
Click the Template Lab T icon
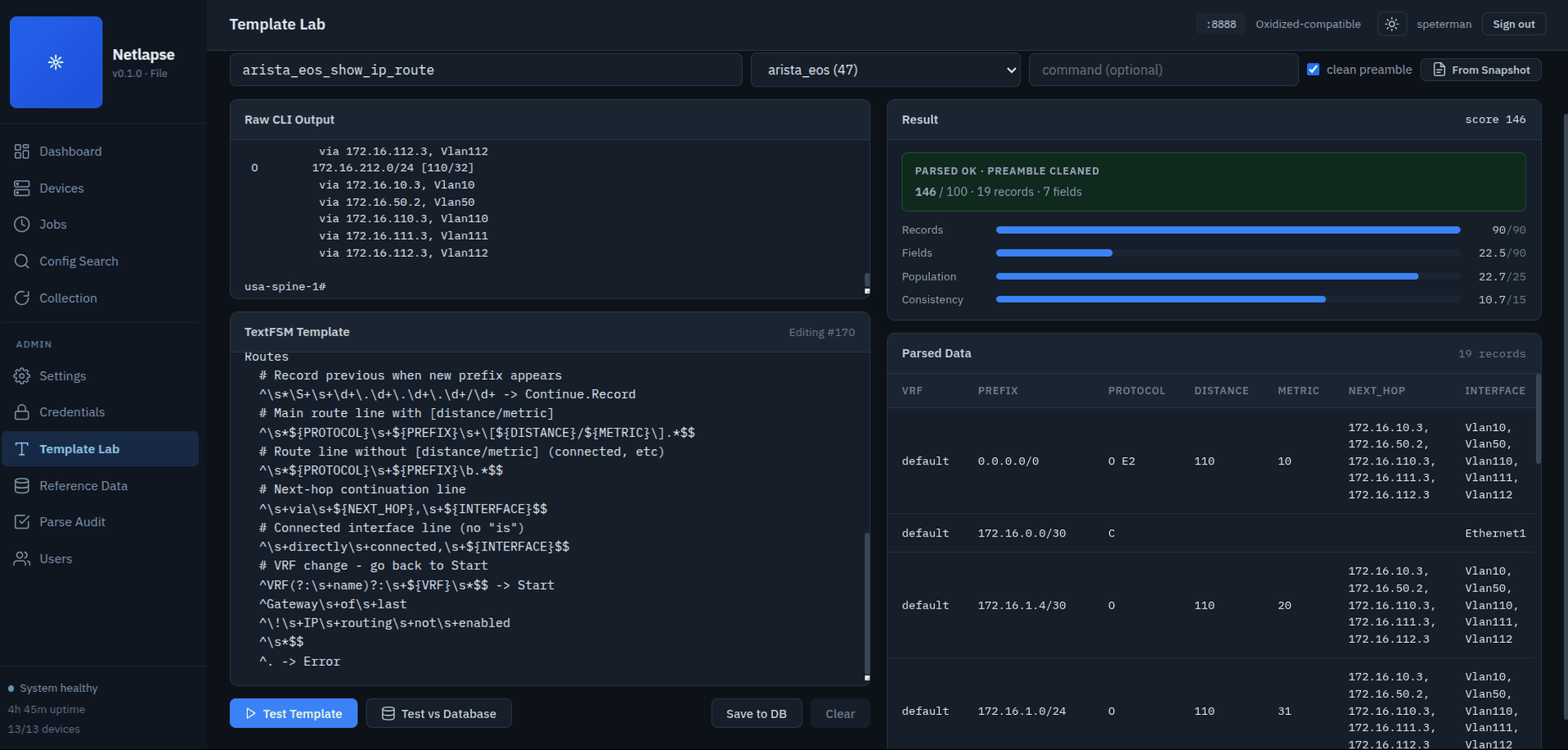22,449
